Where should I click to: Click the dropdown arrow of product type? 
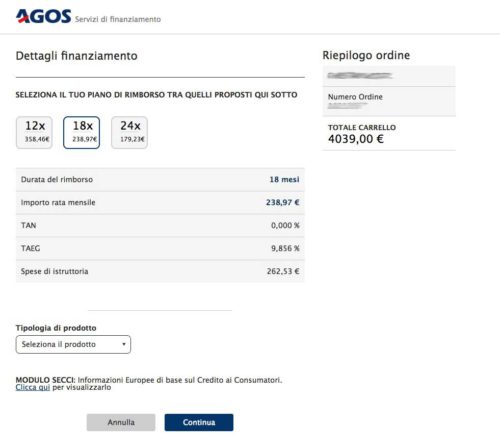click(124, 344)
